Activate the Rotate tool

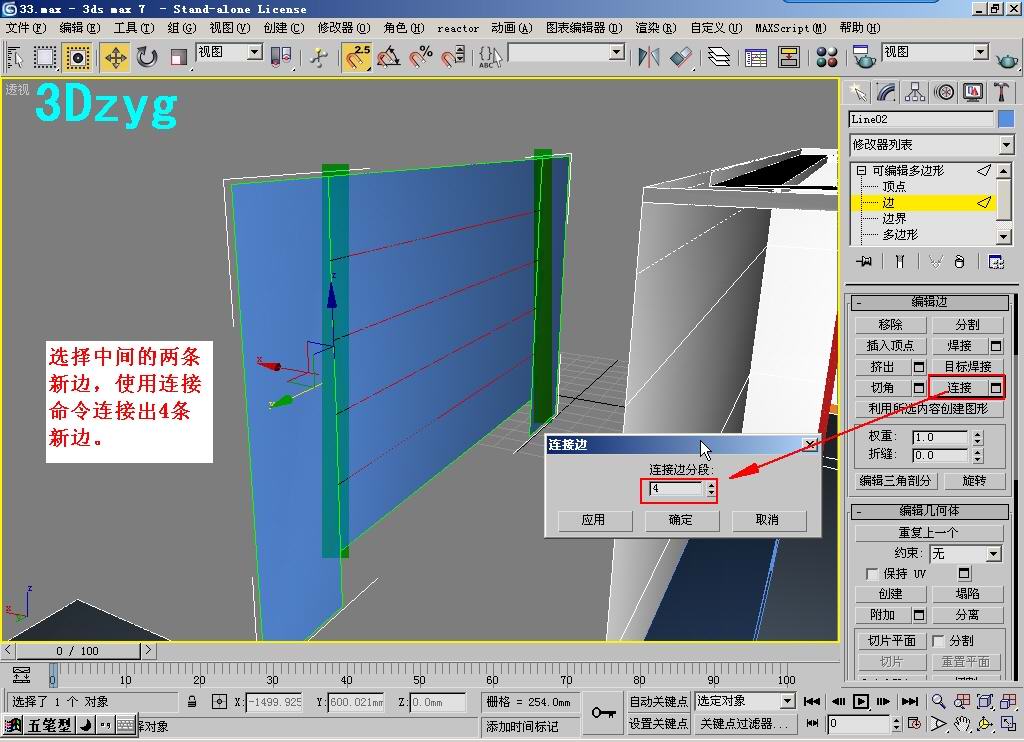(x=147, y=57)
